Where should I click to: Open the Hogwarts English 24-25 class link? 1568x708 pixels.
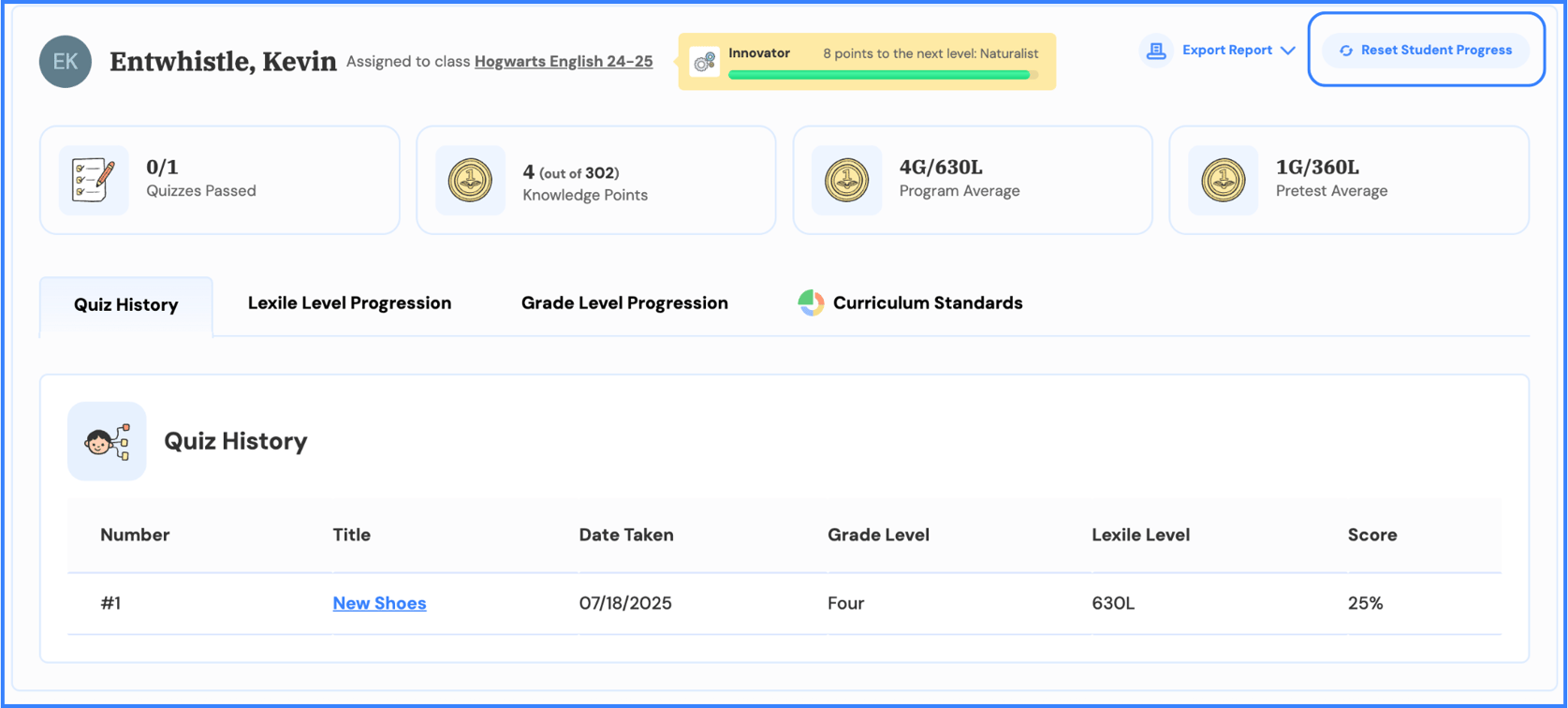click(564, 62)
